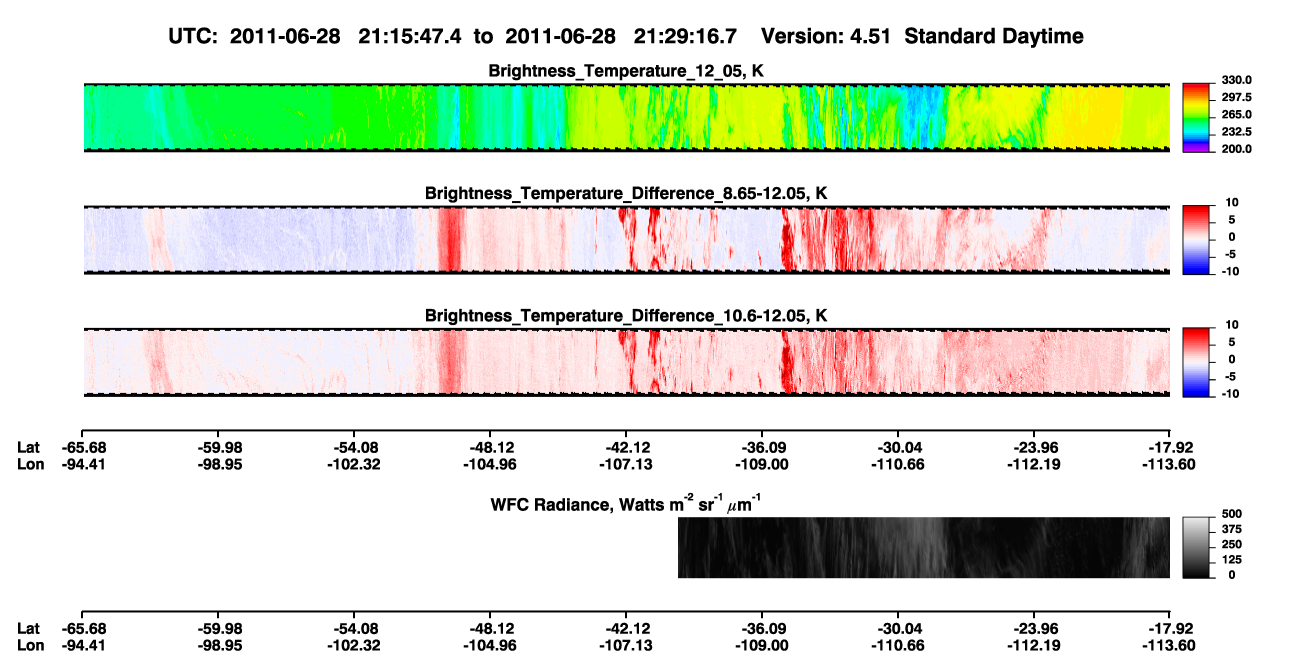Click the 'UTC:' label in the header

[193, 36]
